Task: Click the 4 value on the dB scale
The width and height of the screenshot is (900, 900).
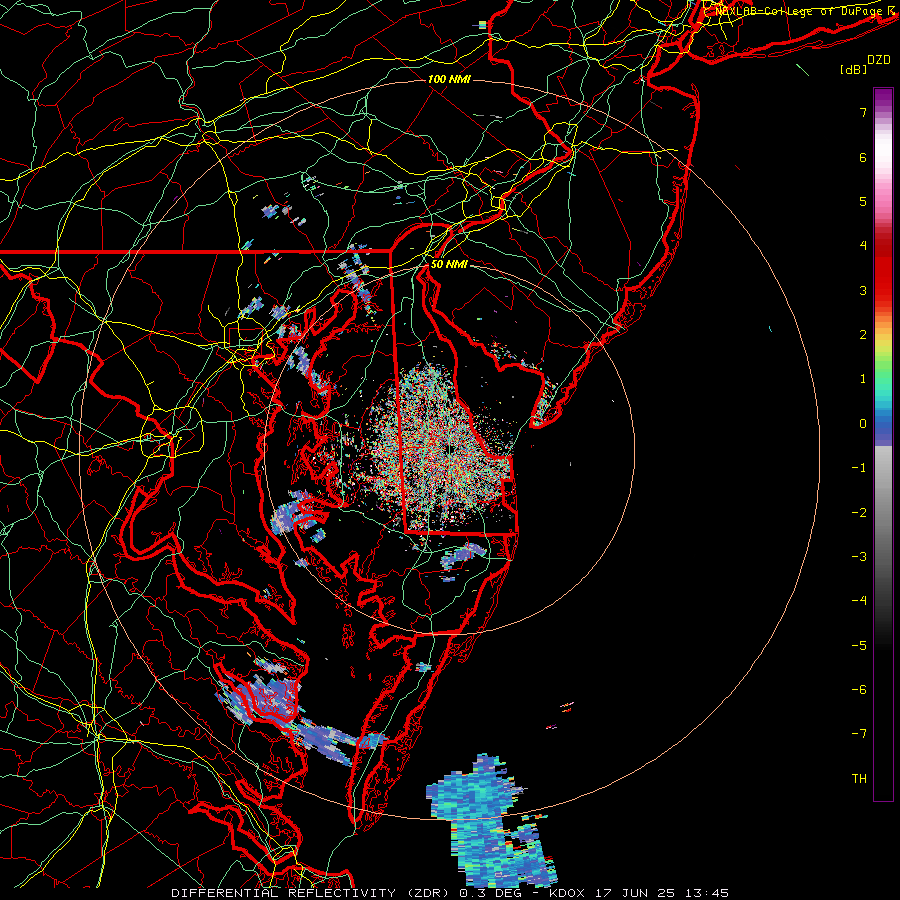Action: 863,246
